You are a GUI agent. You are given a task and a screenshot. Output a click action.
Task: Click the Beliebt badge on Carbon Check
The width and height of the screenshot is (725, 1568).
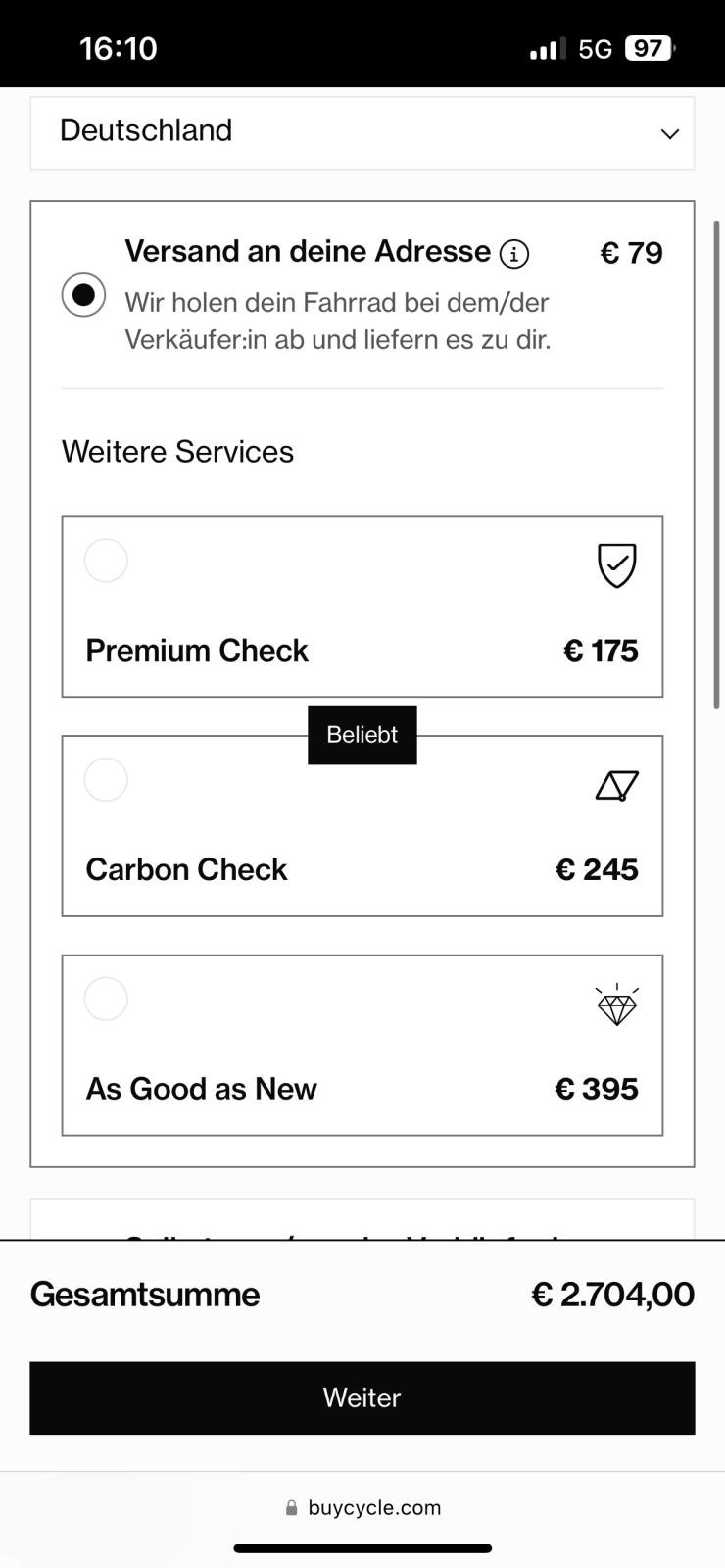[x=362, y=735]
